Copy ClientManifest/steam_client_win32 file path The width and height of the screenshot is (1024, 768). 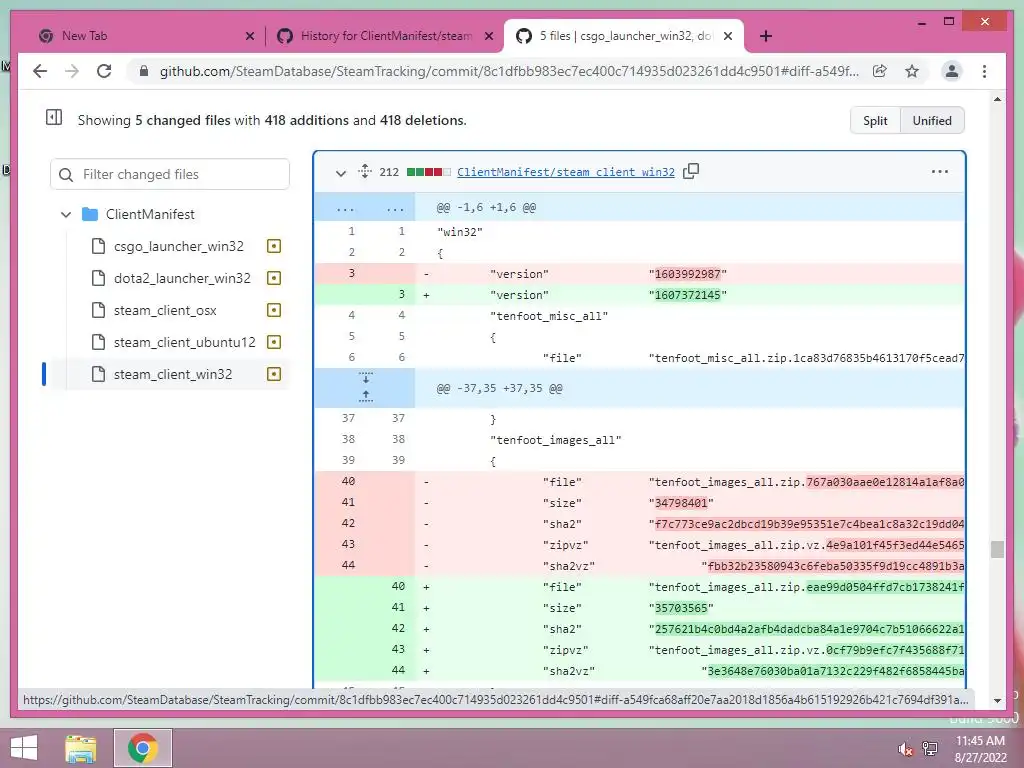click(x=690, y=171)
